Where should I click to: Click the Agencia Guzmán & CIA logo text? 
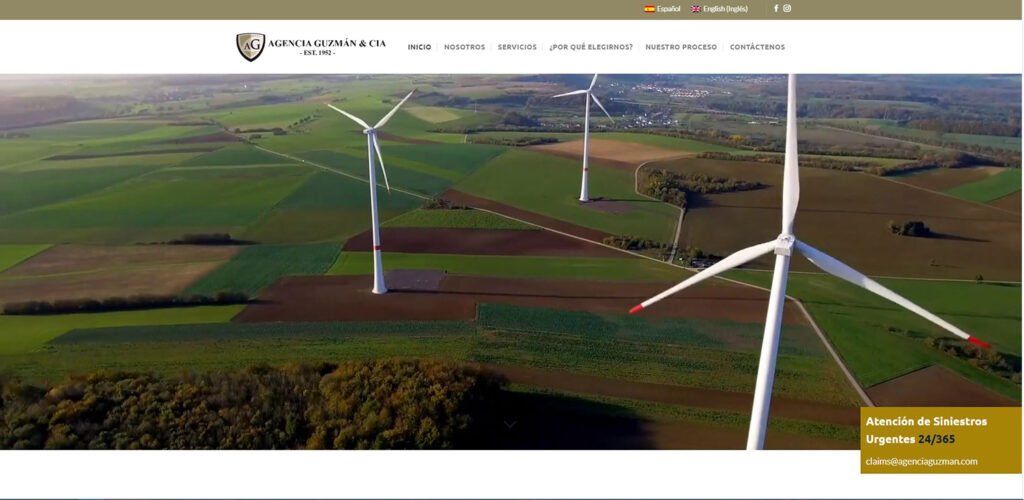point(327,43)
